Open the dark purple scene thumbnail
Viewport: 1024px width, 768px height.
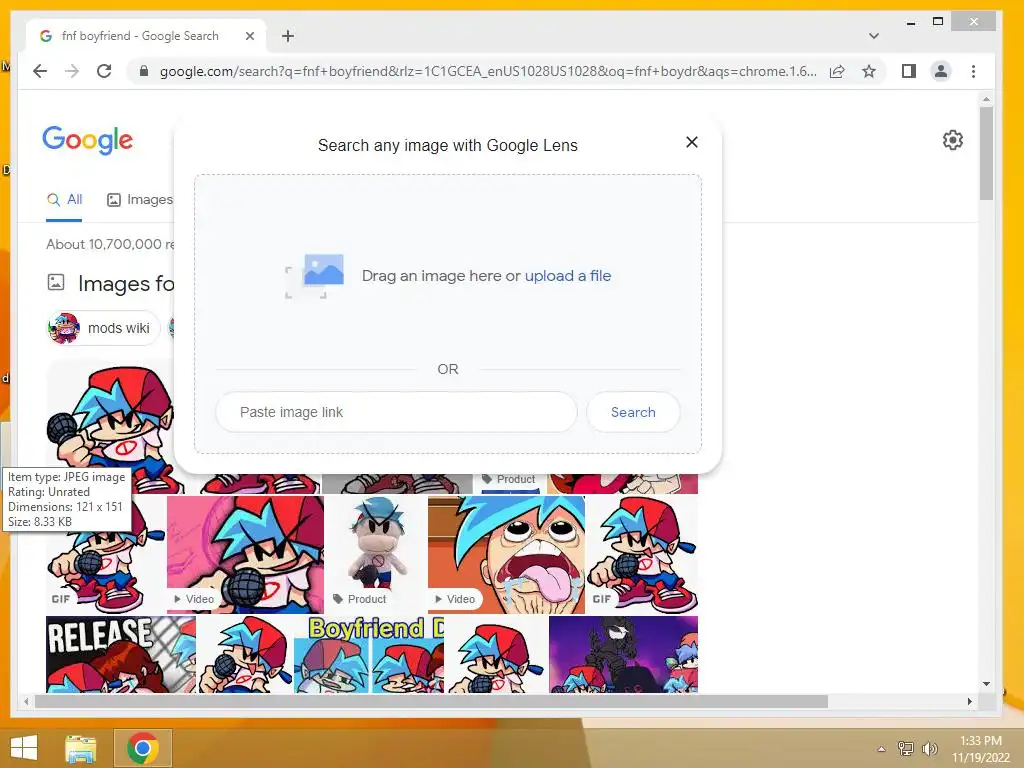(x=623, y=654)
